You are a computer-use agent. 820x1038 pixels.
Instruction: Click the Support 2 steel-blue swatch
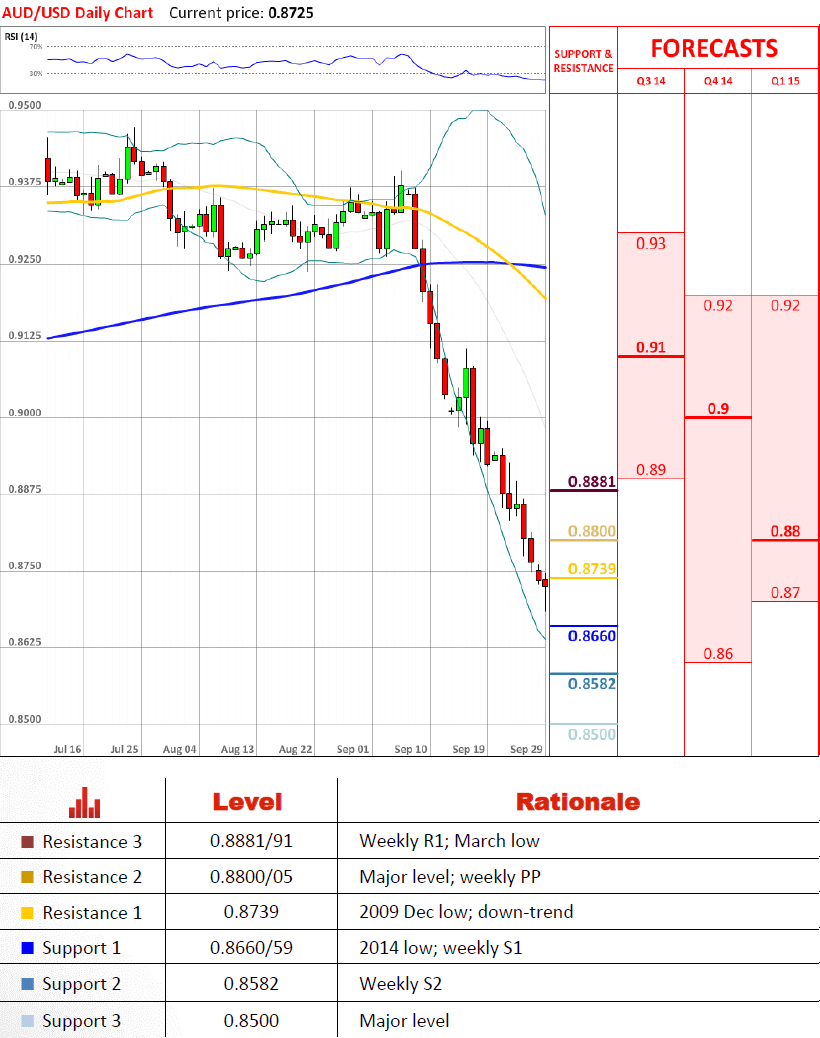27,984
